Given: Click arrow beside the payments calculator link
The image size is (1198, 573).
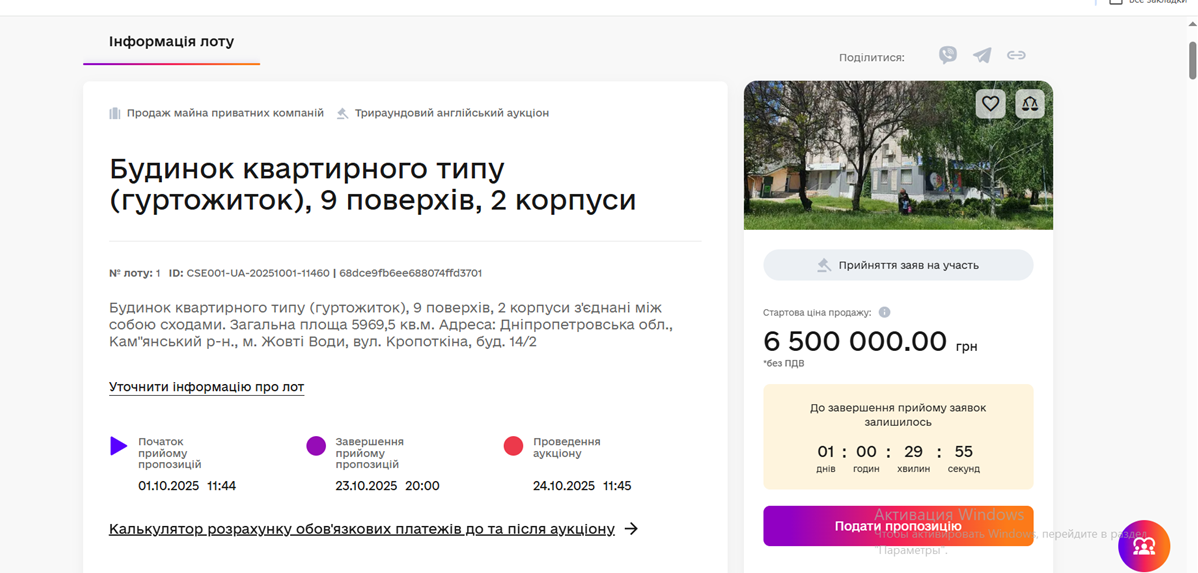Looking at the screenshot, I should click(631, 529).
